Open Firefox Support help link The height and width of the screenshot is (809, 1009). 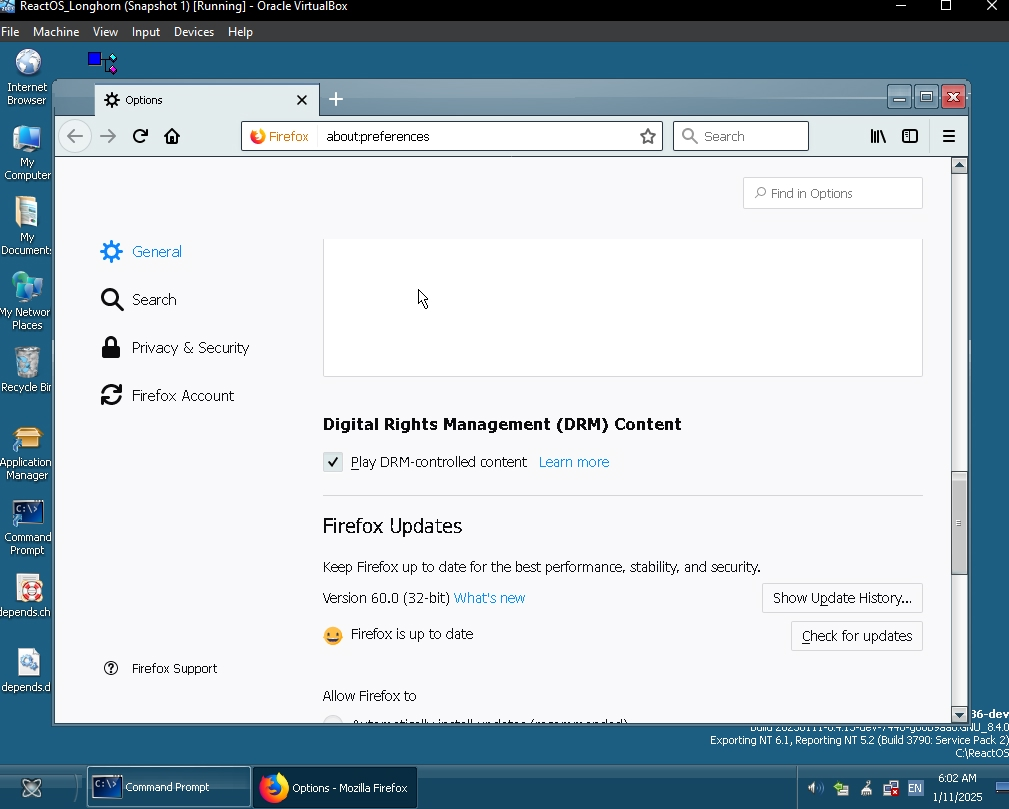pos(161,669)
